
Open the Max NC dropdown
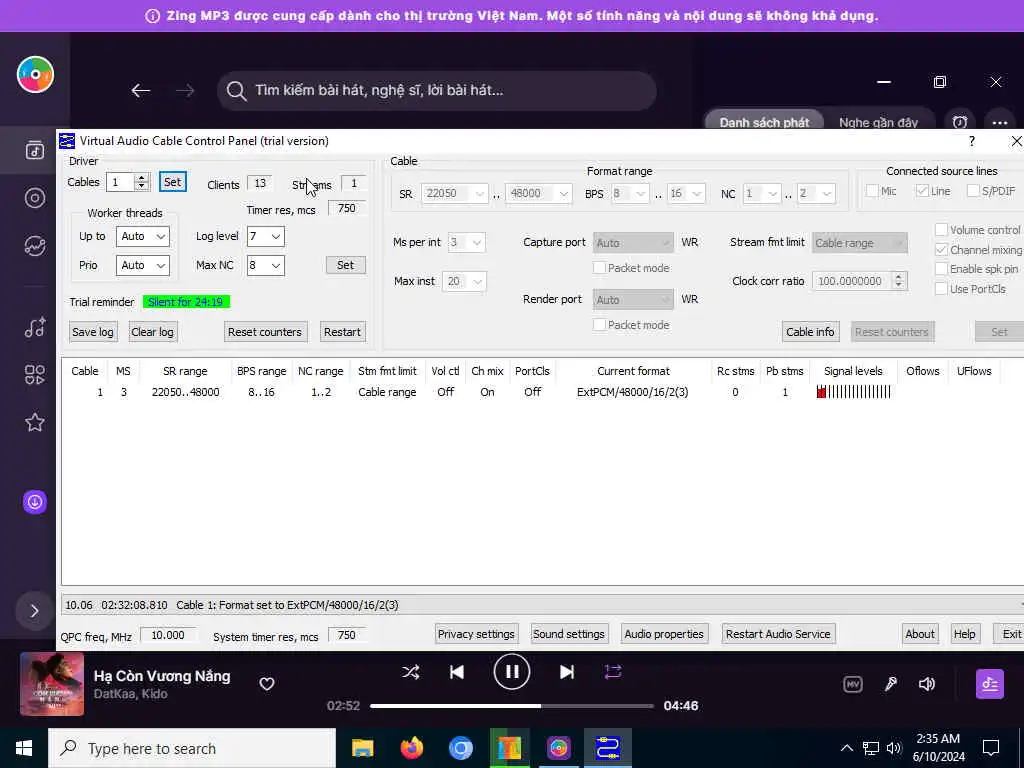tap(265, 265)
